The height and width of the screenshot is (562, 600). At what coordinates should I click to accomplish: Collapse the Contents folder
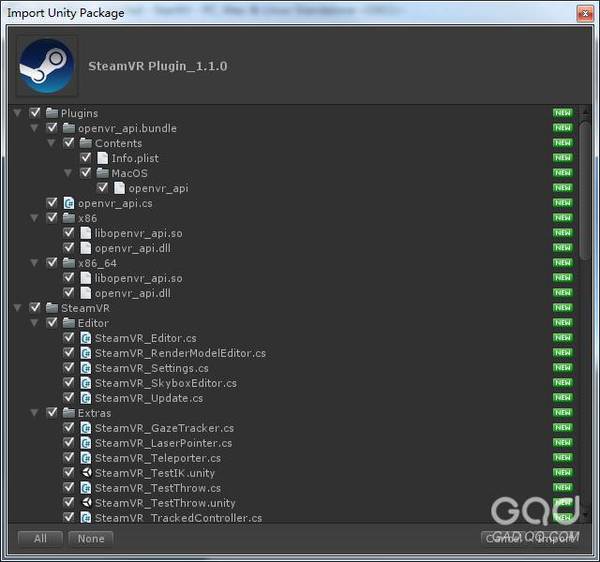pyautogui.click(x=51, y=143)
